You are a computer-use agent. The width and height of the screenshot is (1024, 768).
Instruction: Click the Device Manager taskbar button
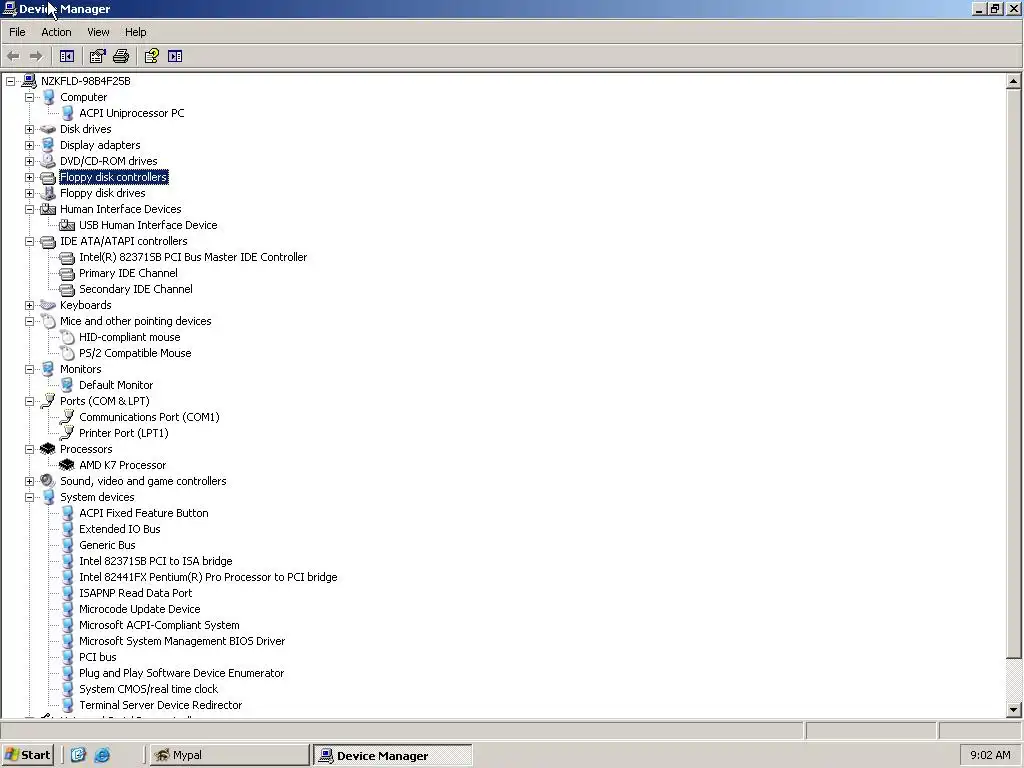tap(392, 756)
